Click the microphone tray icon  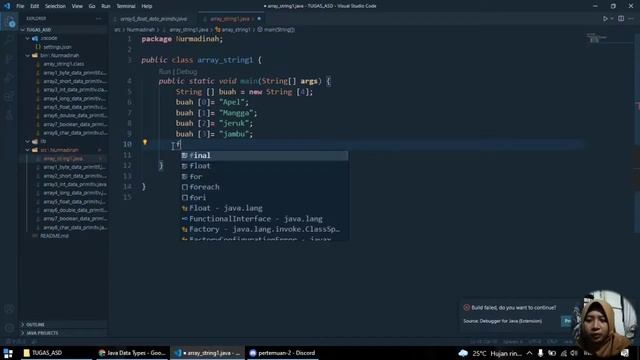coord(540,353)
